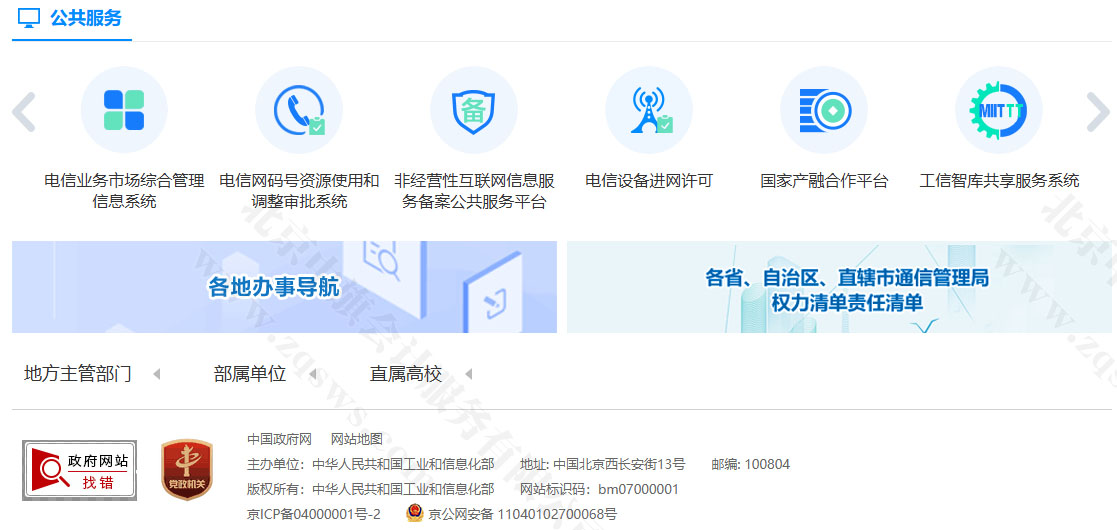Click the 政府网站找错 badge

tap(80, 470)
